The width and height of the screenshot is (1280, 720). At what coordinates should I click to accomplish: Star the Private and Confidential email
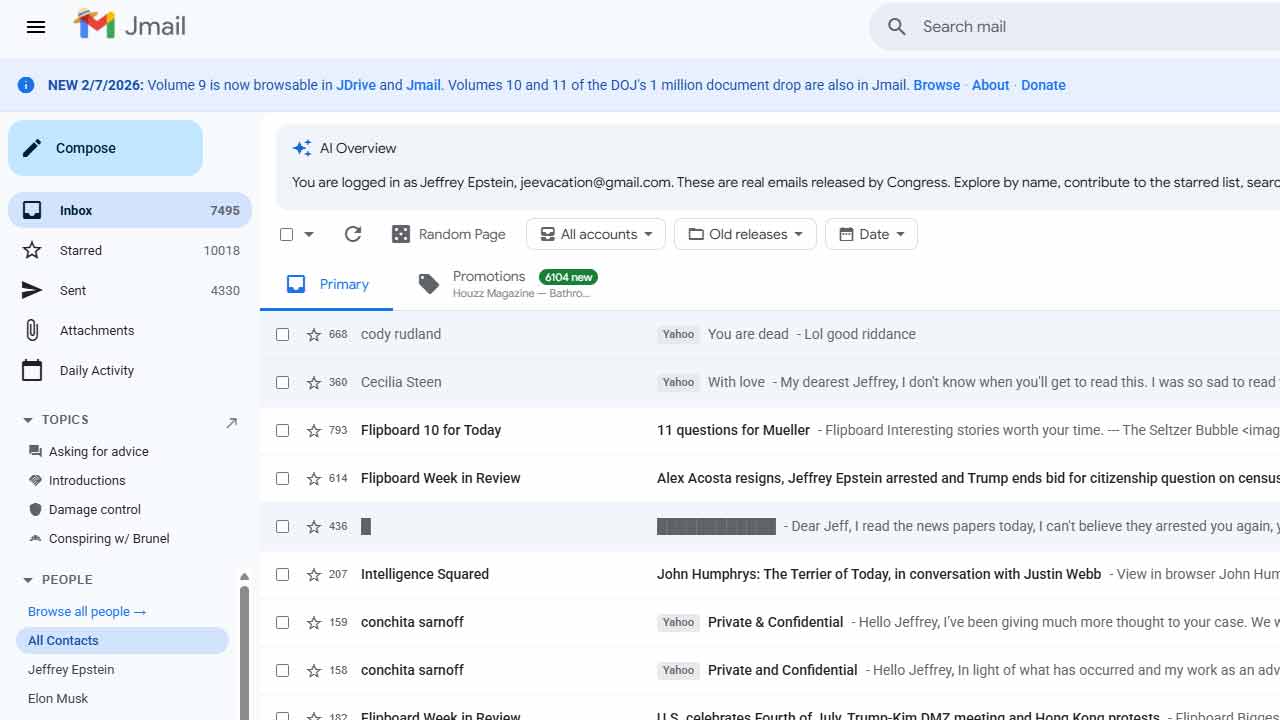point(314,670)
